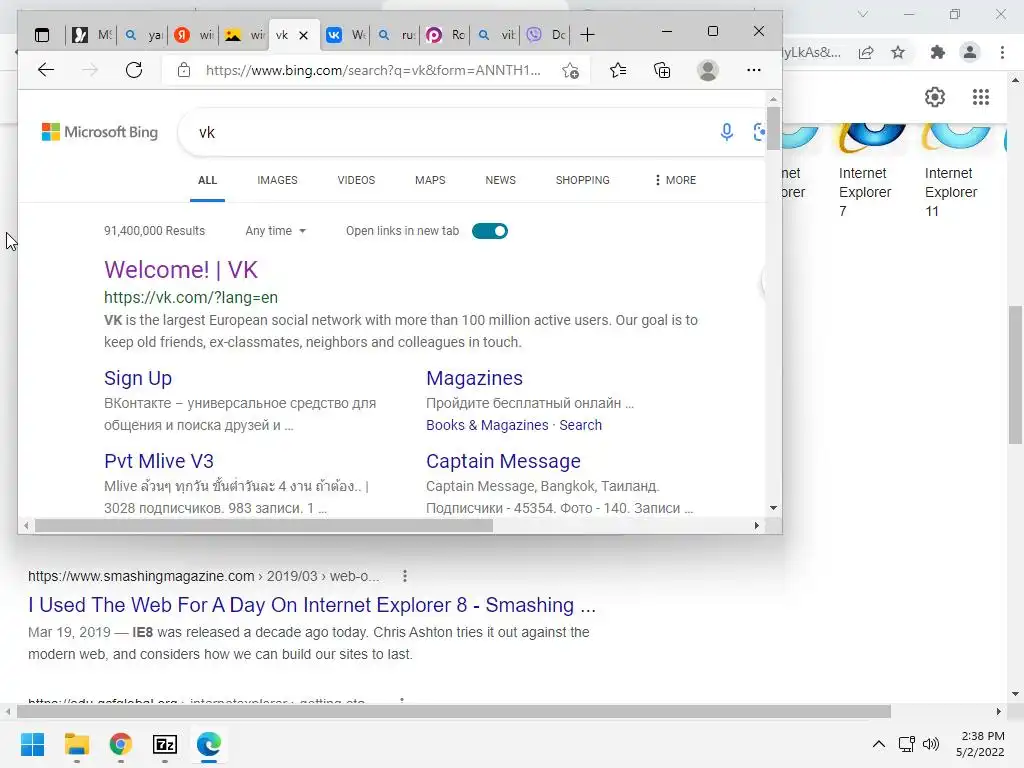Select the MAPS search tab
This screenshot has height=768, width=1024.
(x=430, y=180)
